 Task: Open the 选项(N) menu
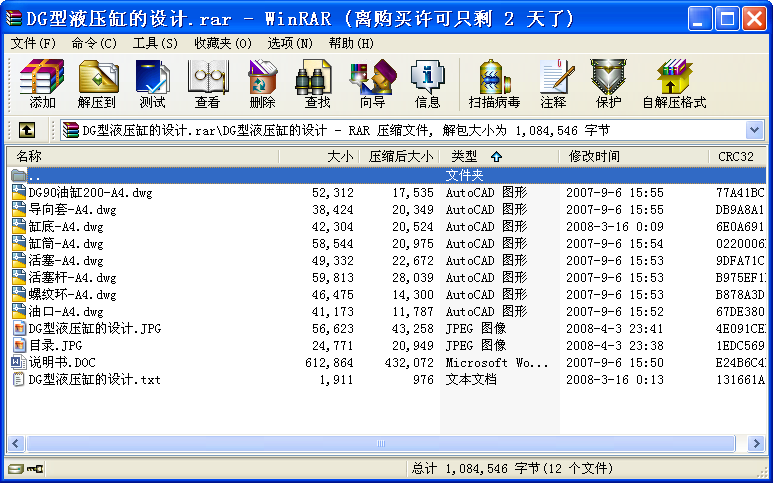click(289, 43)
